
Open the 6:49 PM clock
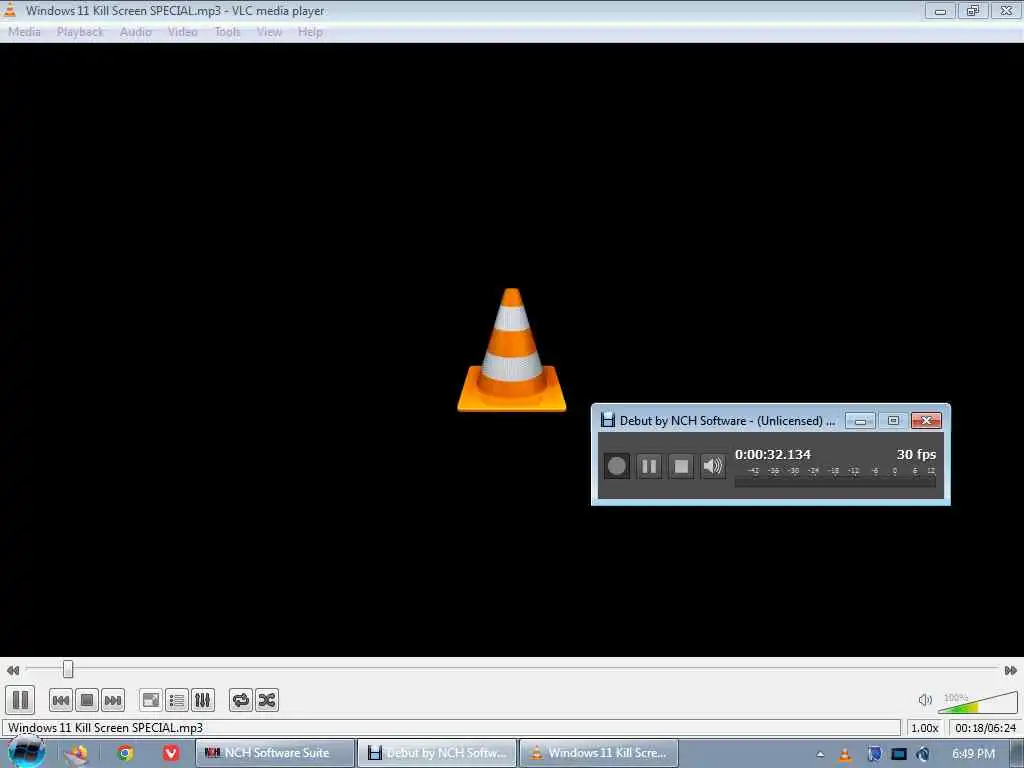tap(973, 754)
